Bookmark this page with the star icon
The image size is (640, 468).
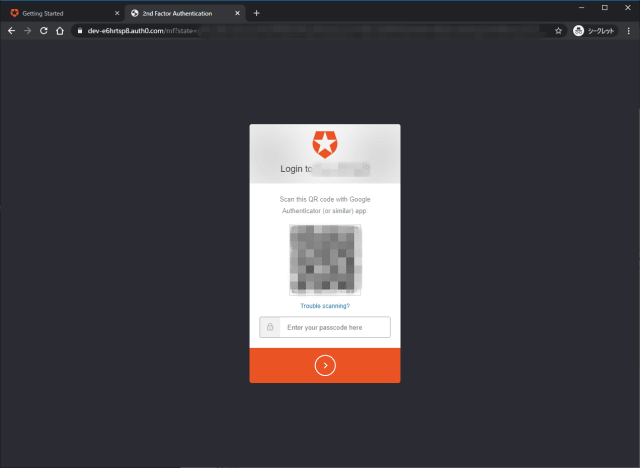558,31
